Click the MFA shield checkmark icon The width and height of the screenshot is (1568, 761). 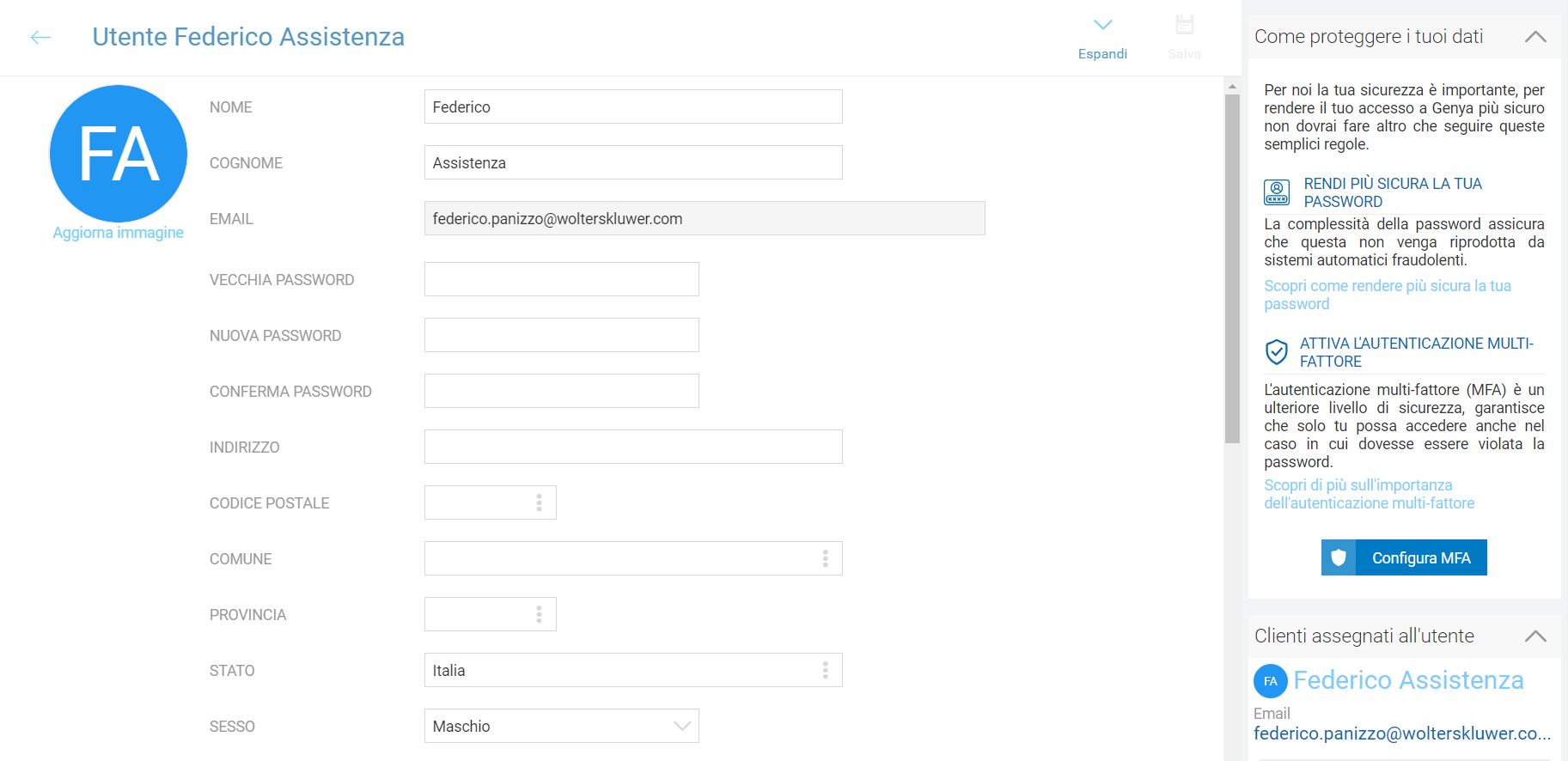pos(1277,352)
